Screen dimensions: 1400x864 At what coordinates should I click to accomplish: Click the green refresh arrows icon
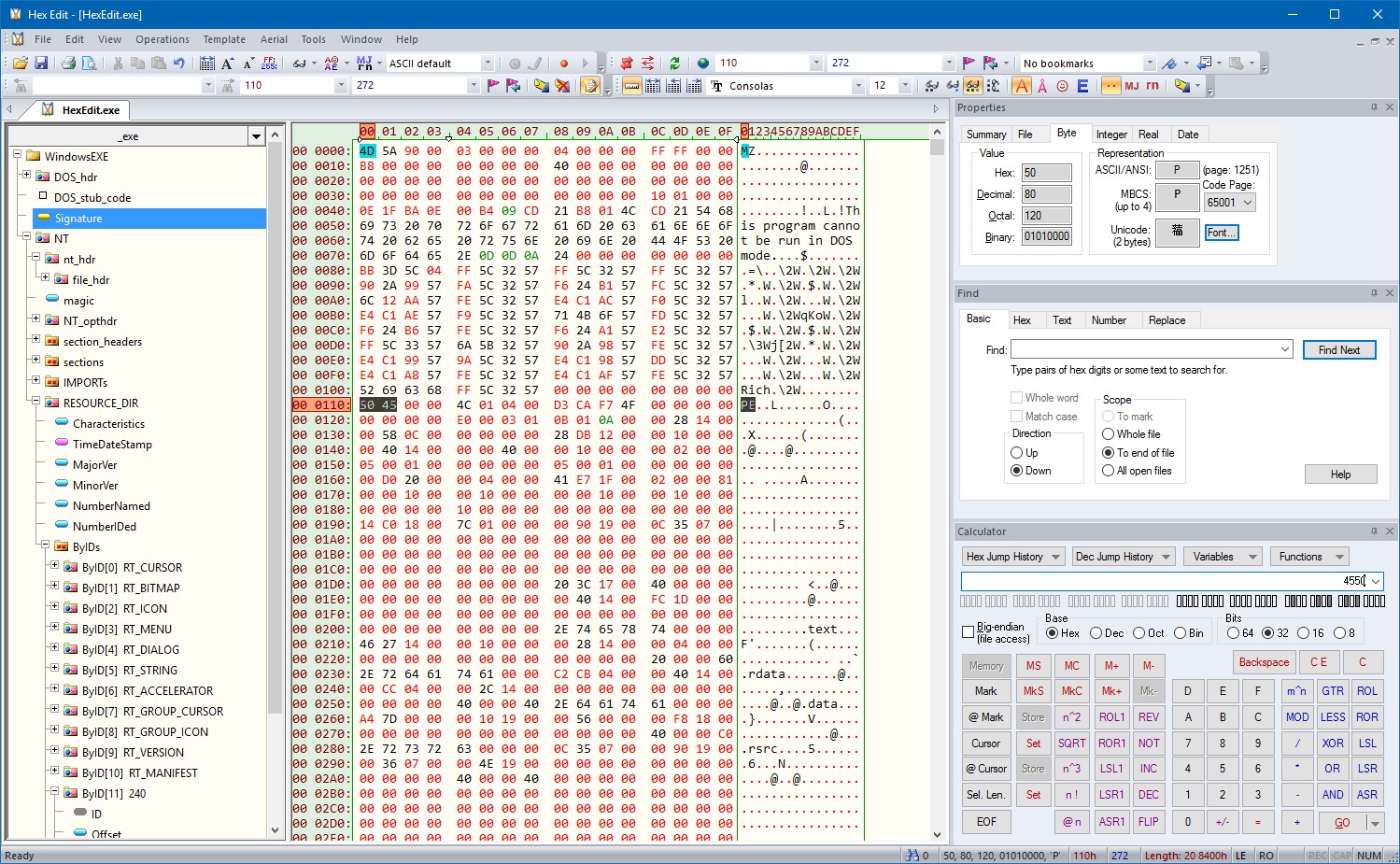point(674,64)
